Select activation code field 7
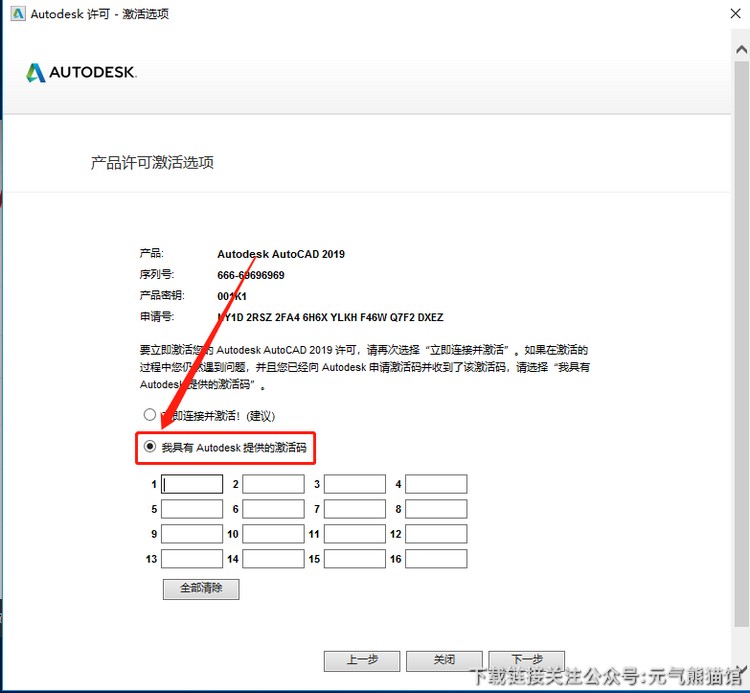The height and width of the screenshot is (693, 750). 354,509
